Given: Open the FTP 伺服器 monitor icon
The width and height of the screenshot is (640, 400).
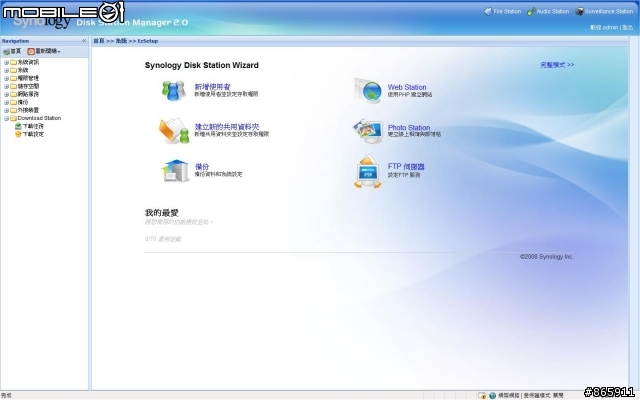Looking at the screenshot, I should [x=368, y=171].
